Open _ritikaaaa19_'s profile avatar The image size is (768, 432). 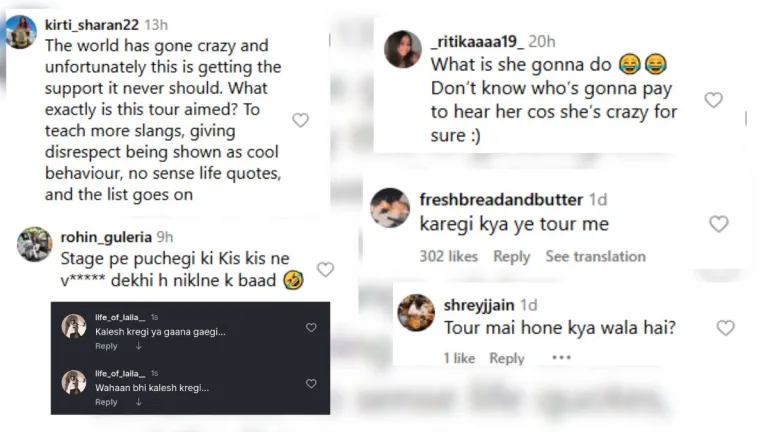(x=402, y=49)
